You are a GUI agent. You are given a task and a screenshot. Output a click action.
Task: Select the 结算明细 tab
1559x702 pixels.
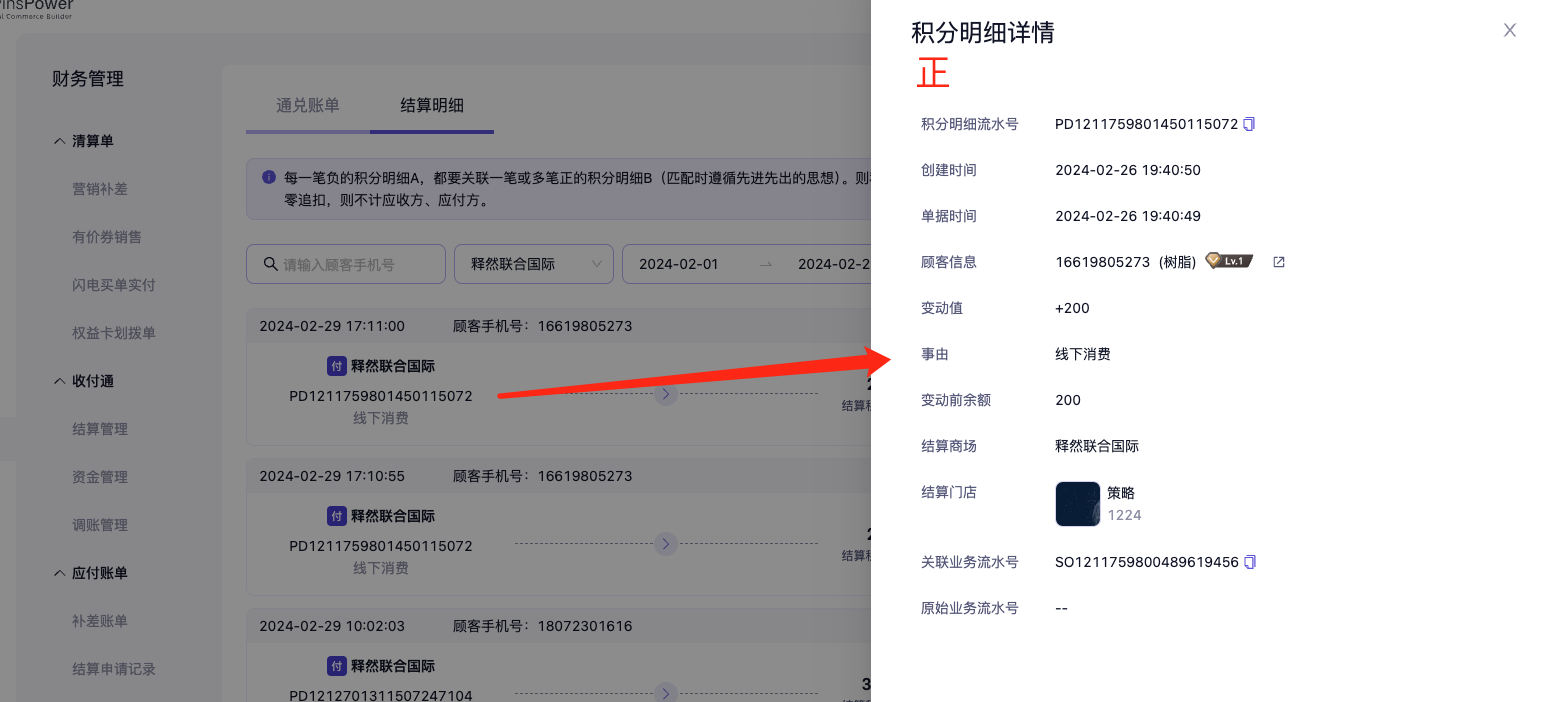[x=431, y=105]
